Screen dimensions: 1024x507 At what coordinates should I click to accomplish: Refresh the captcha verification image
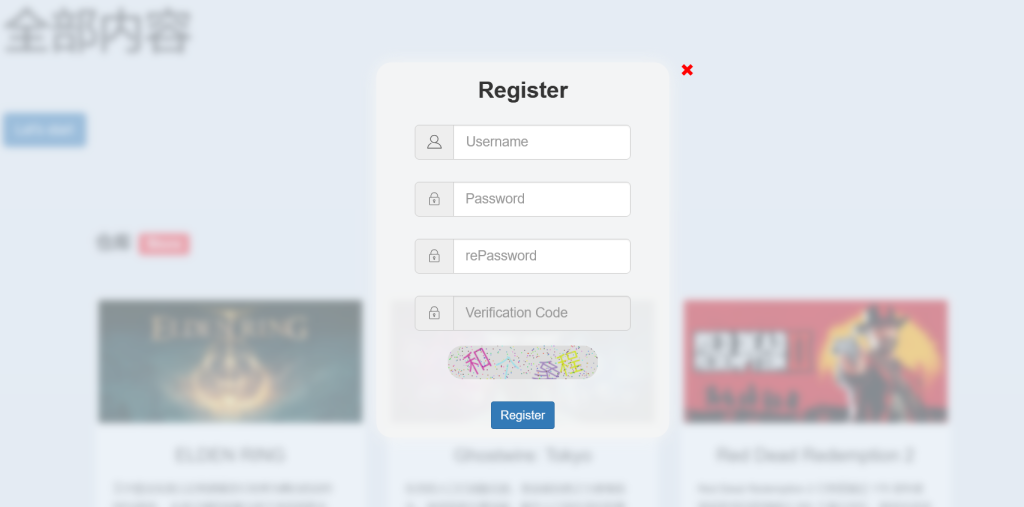point(522,362)
